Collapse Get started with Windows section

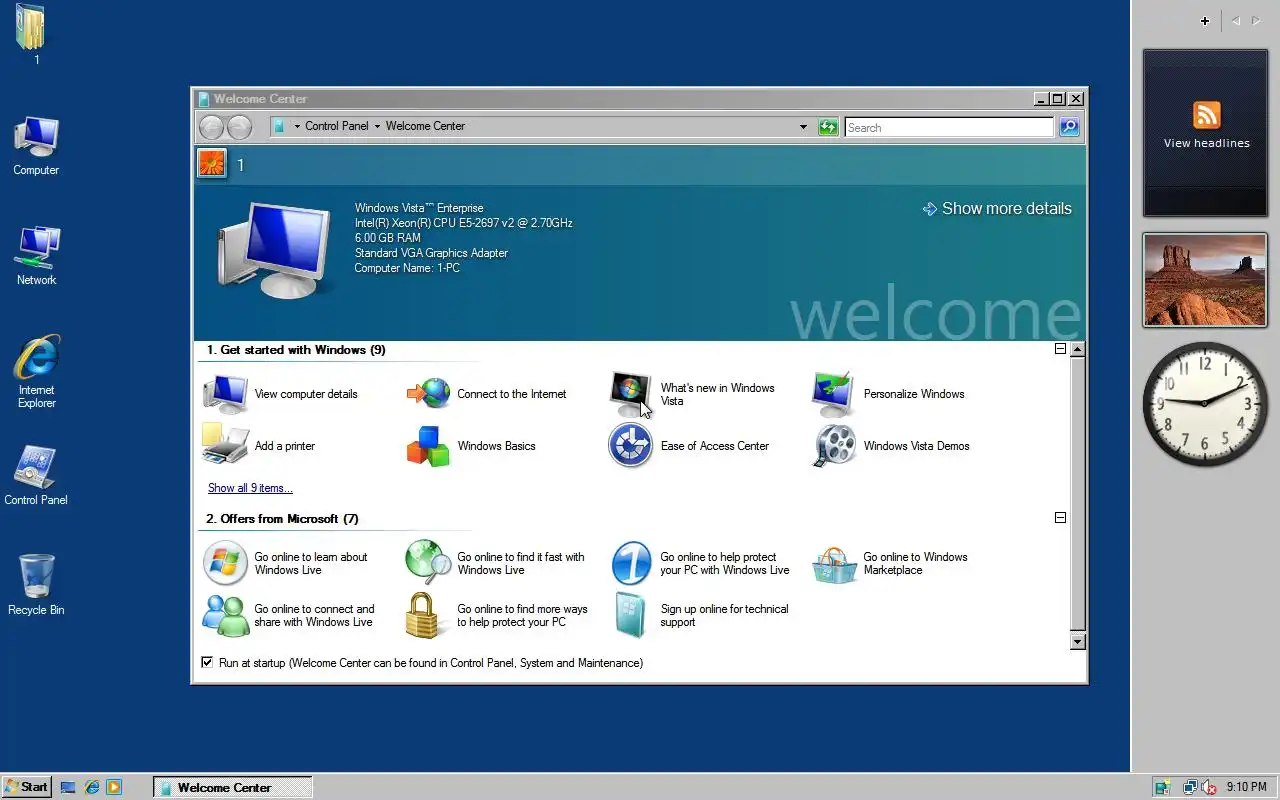[1060, 349]
